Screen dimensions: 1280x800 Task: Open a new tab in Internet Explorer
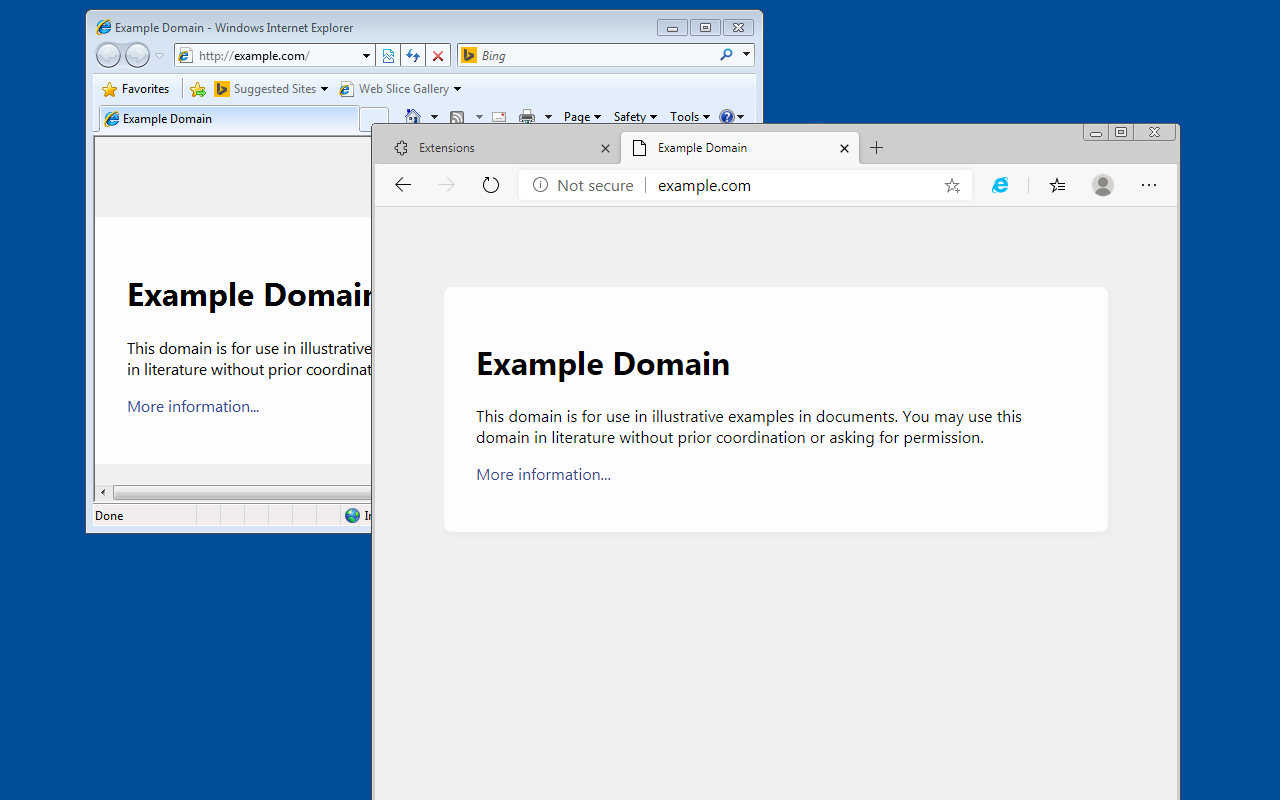point(374,119)
